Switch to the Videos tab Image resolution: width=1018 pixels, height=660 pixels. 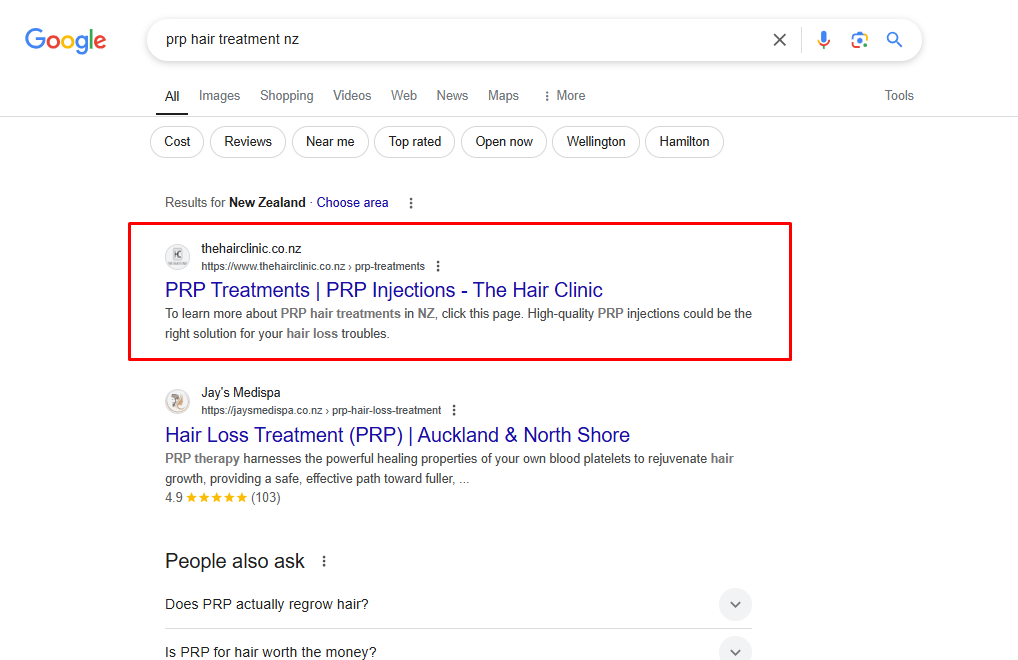click(x=352, y=96)
